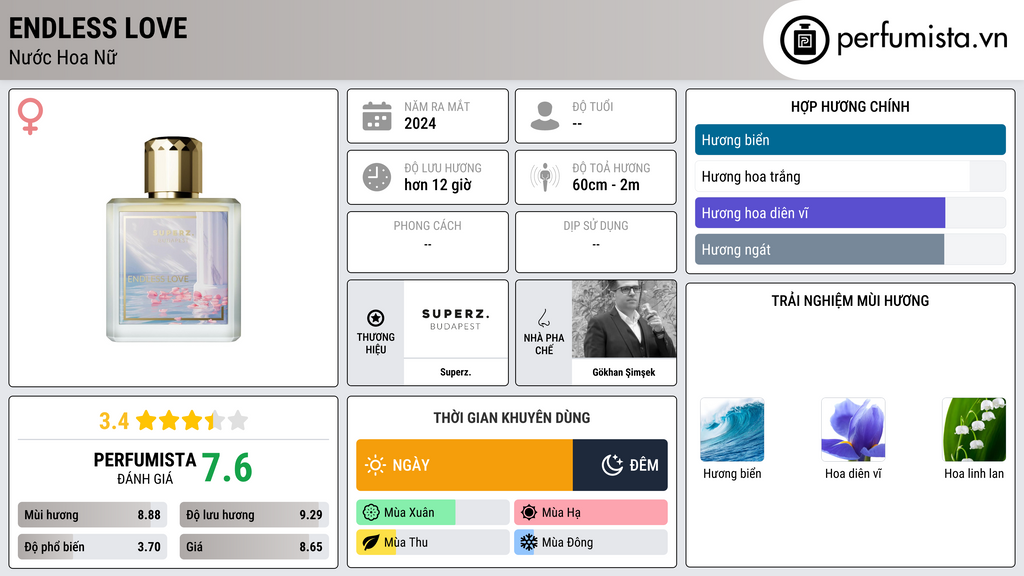Select the Hương biển wave thumbnail
This screenshot has height=576, width=1024.
click(732, 430)
